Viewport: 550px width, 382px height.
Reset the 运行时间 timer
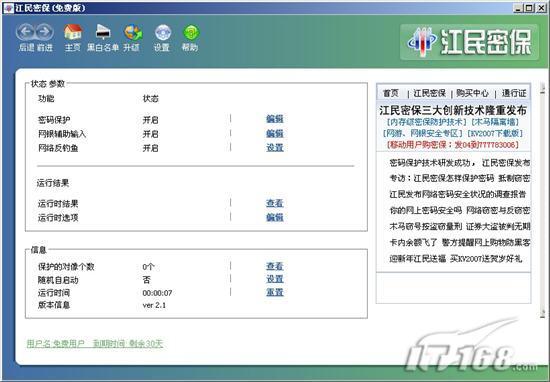click(275, 292)
